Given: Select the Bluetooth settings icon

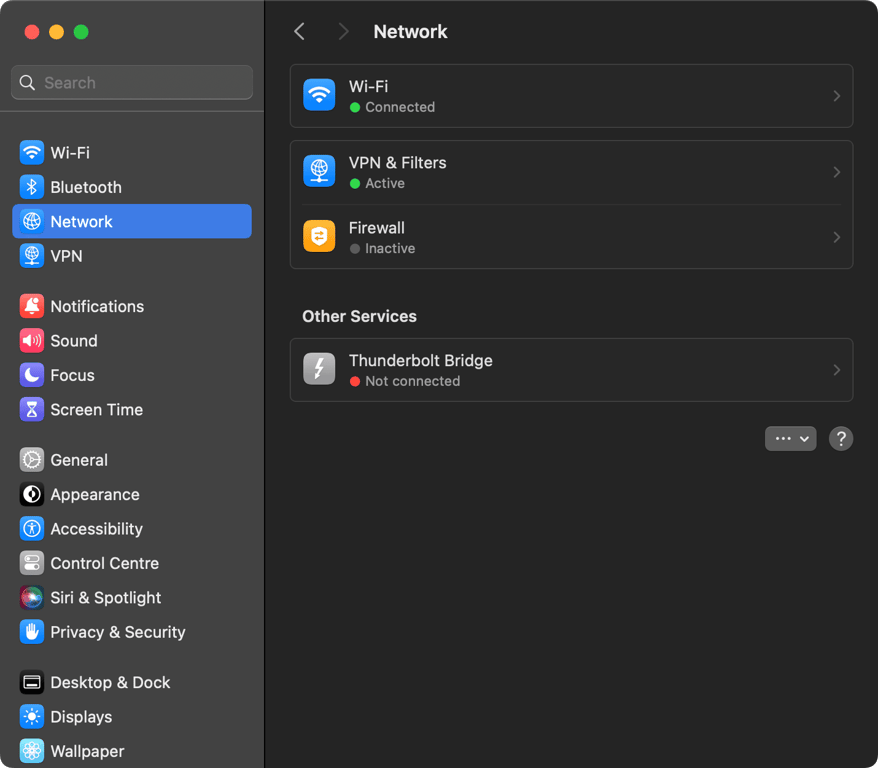Looking at the screenshot, I should 31,187.
